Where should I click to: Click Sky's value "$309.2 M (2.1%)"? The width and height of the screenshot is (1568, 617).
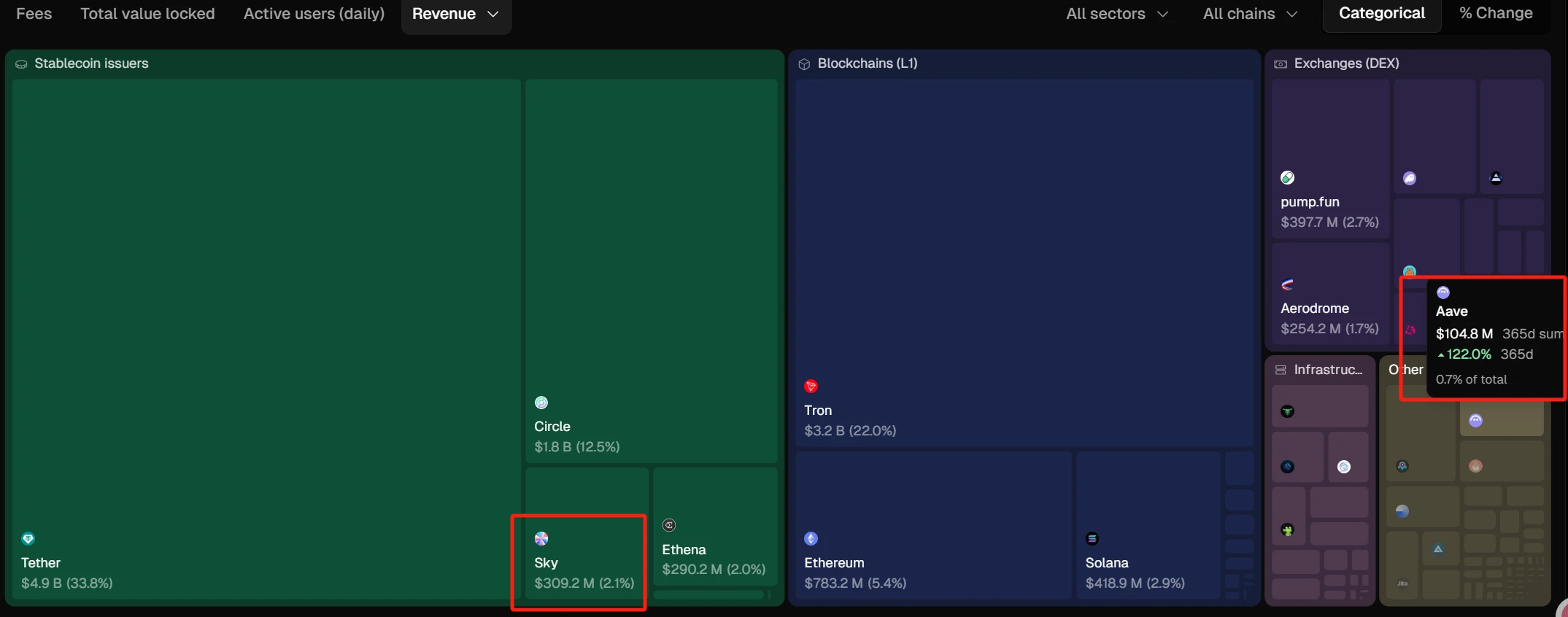click(584, 583)
